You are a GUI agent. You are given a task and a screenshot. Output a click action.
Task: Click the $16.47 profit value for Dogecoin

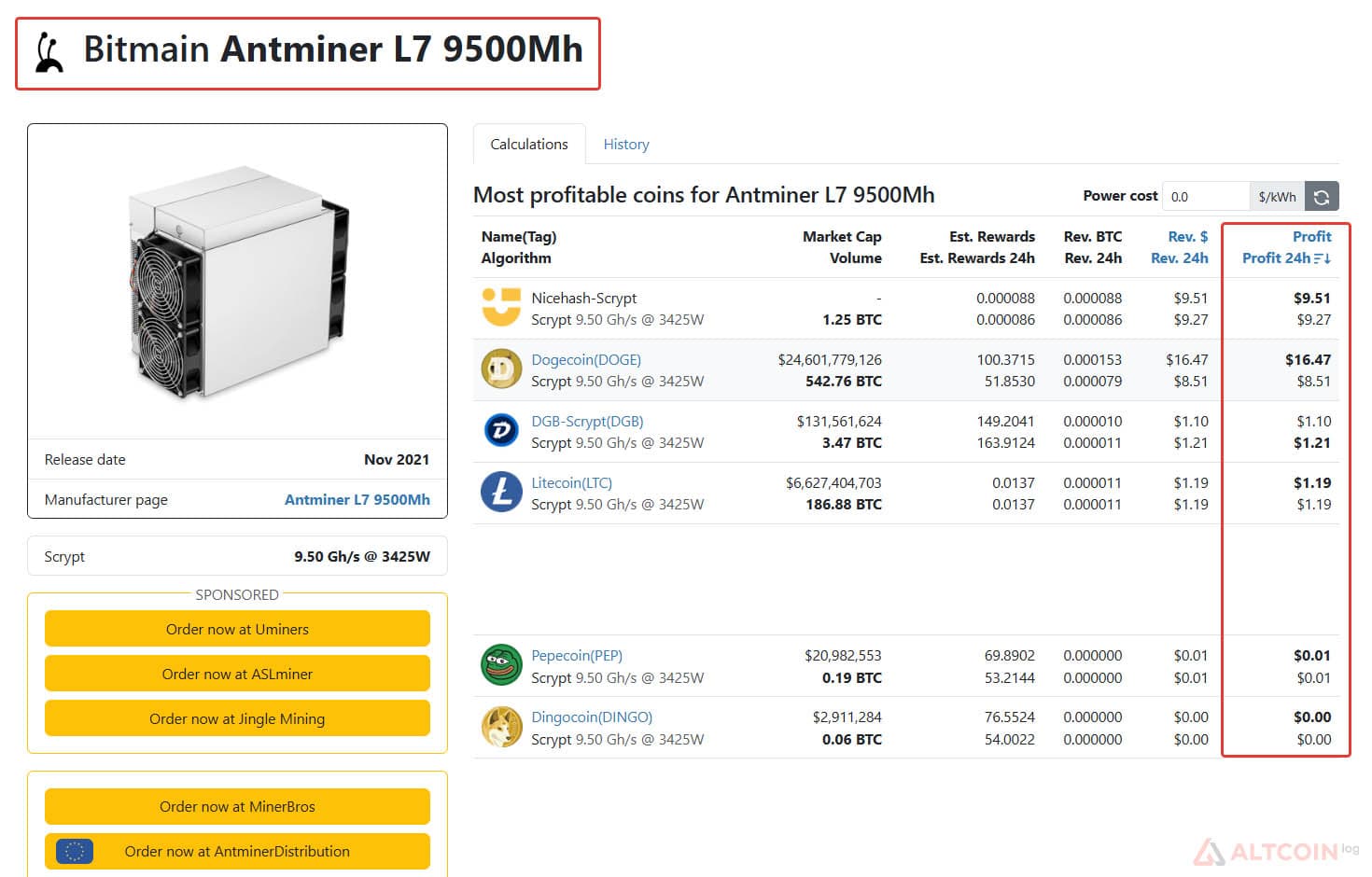point(1308,359)
